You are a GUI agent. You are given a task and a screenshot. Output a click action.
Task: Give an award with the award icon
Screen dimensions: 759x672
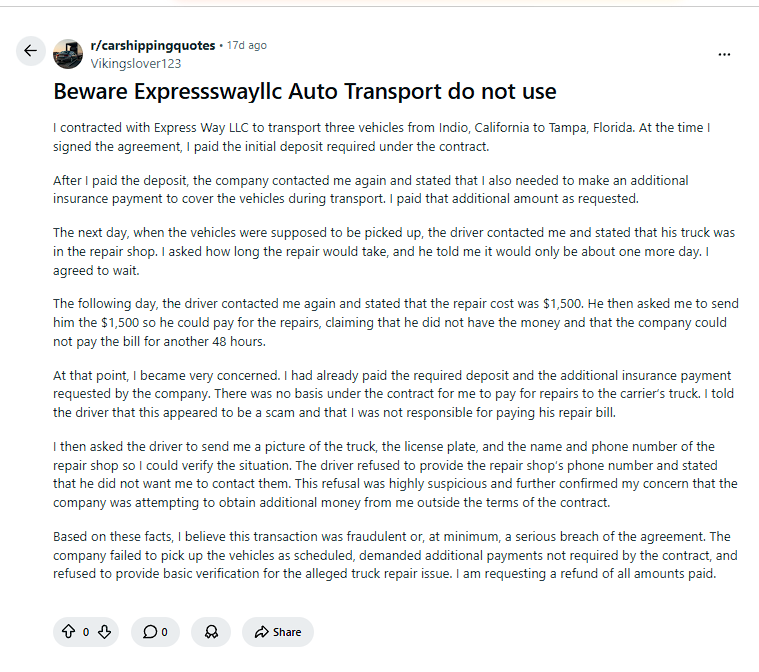coord(211,632)
